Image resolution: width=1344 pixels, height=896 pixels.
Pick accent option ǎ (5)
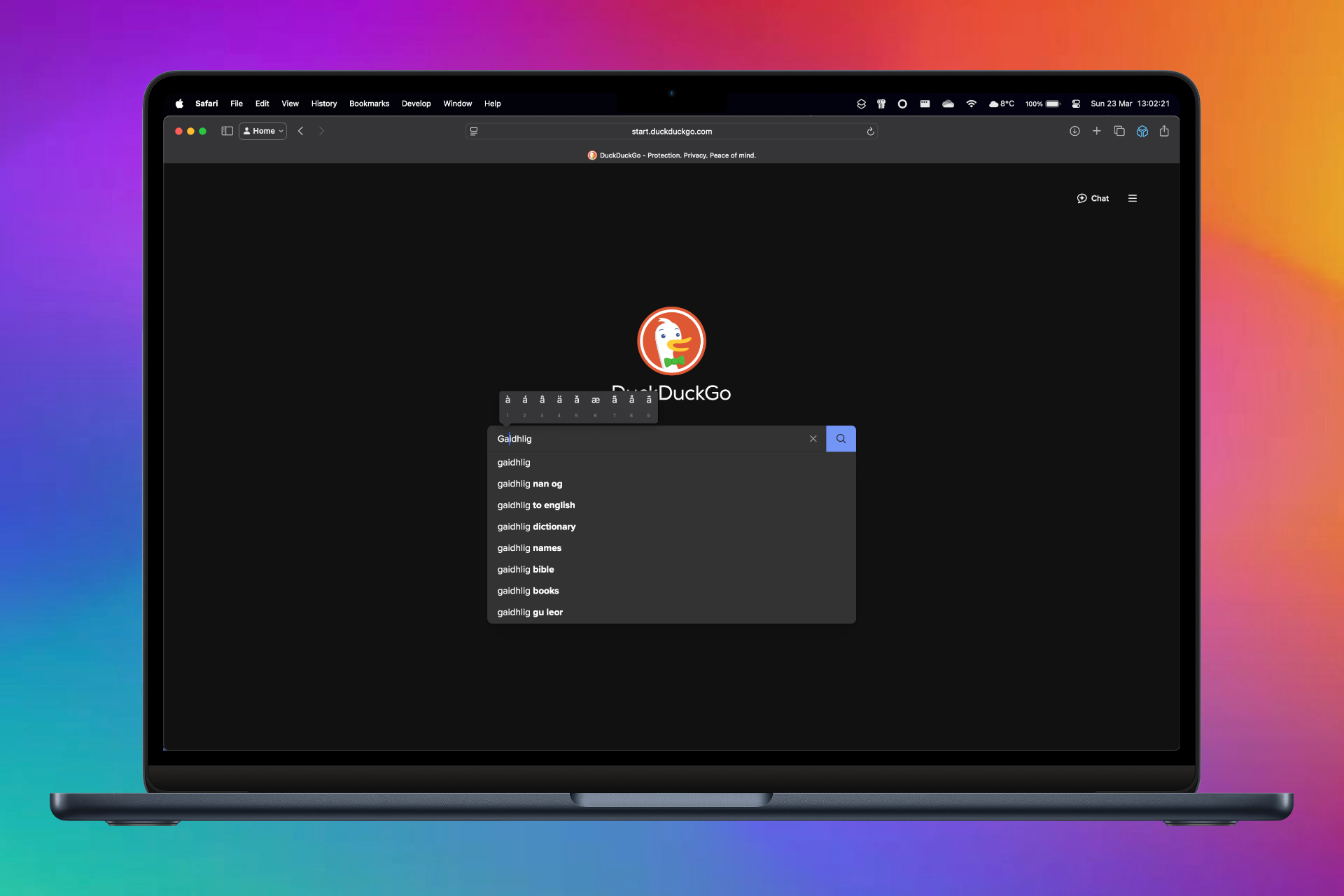[577, 406]
